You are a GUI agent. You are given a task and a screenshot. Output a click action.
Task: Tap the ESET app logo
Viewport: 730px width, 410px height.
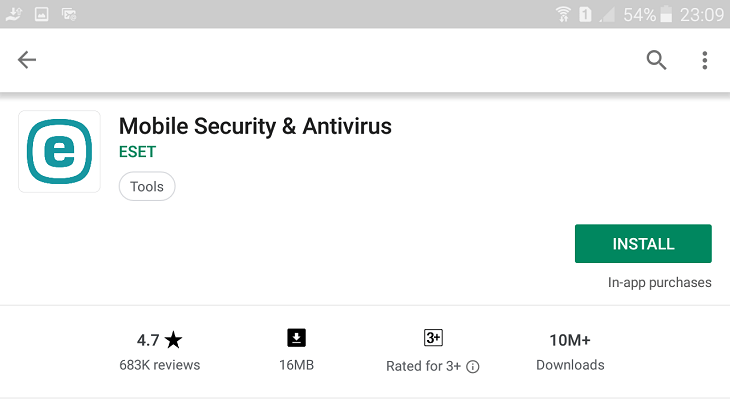pos(59,152)
